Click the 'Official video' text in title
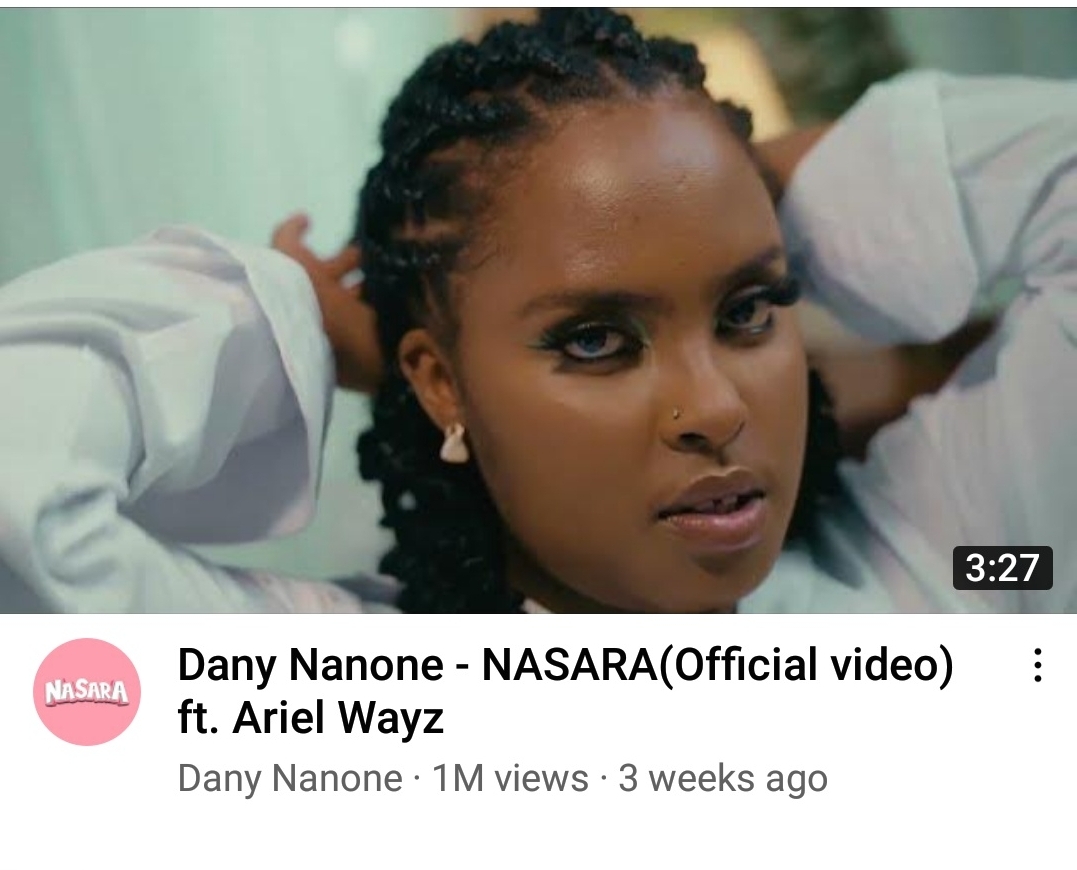 pos(805,665)
